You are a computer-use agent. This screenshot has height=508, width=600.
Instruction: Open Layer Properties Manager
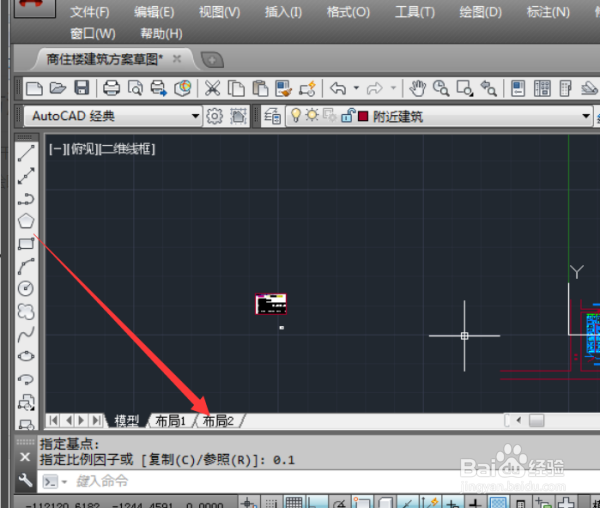273,116
